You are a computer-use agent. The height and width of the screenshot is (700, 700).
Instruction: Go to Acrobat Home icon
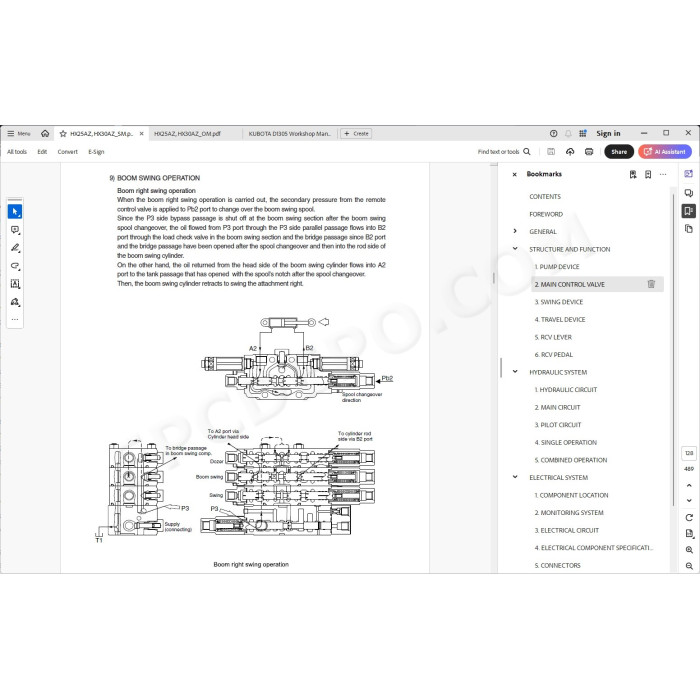point(45,133)
